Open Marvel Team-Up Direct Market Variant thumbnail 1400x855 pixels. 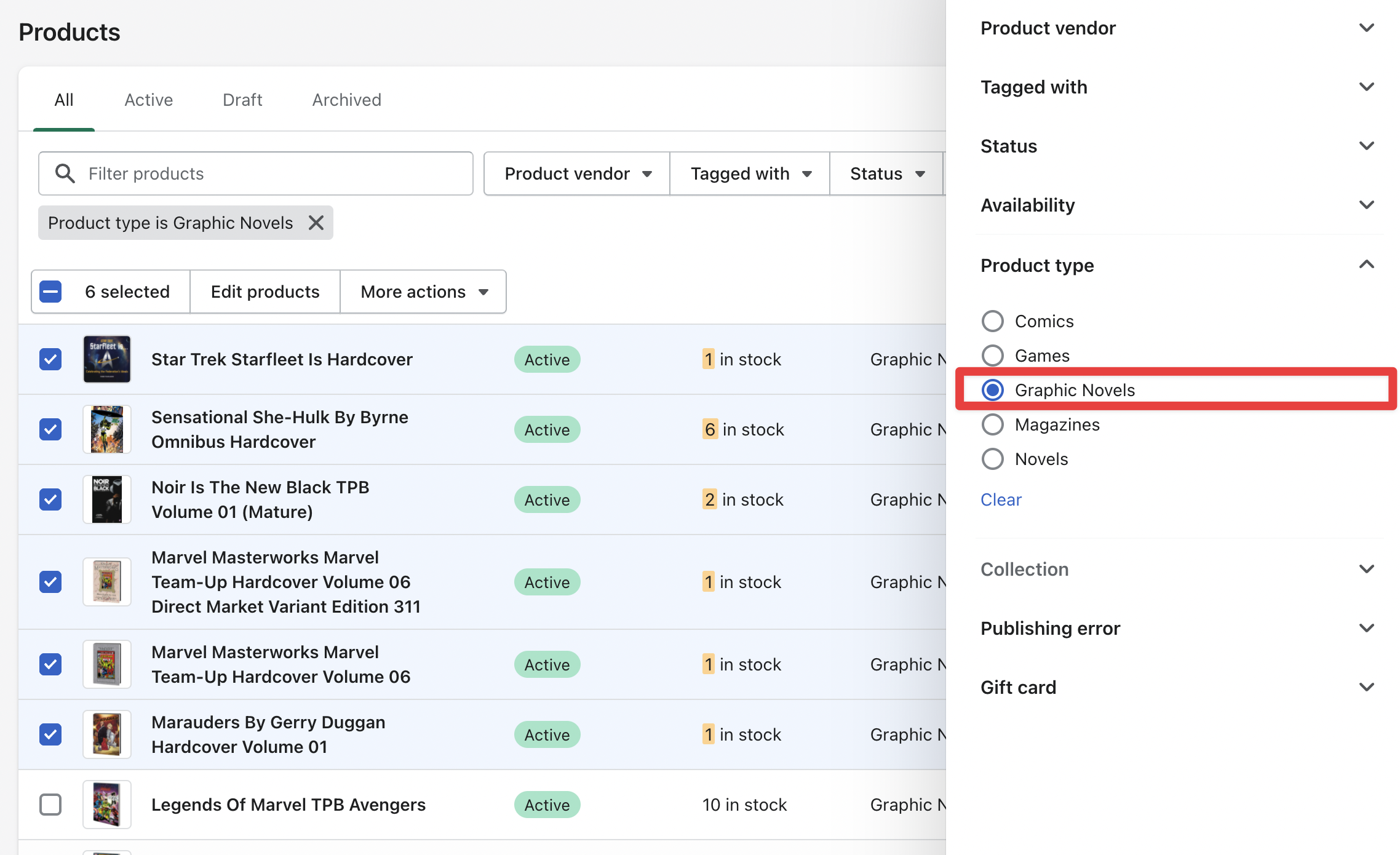(x=107, y=582)
